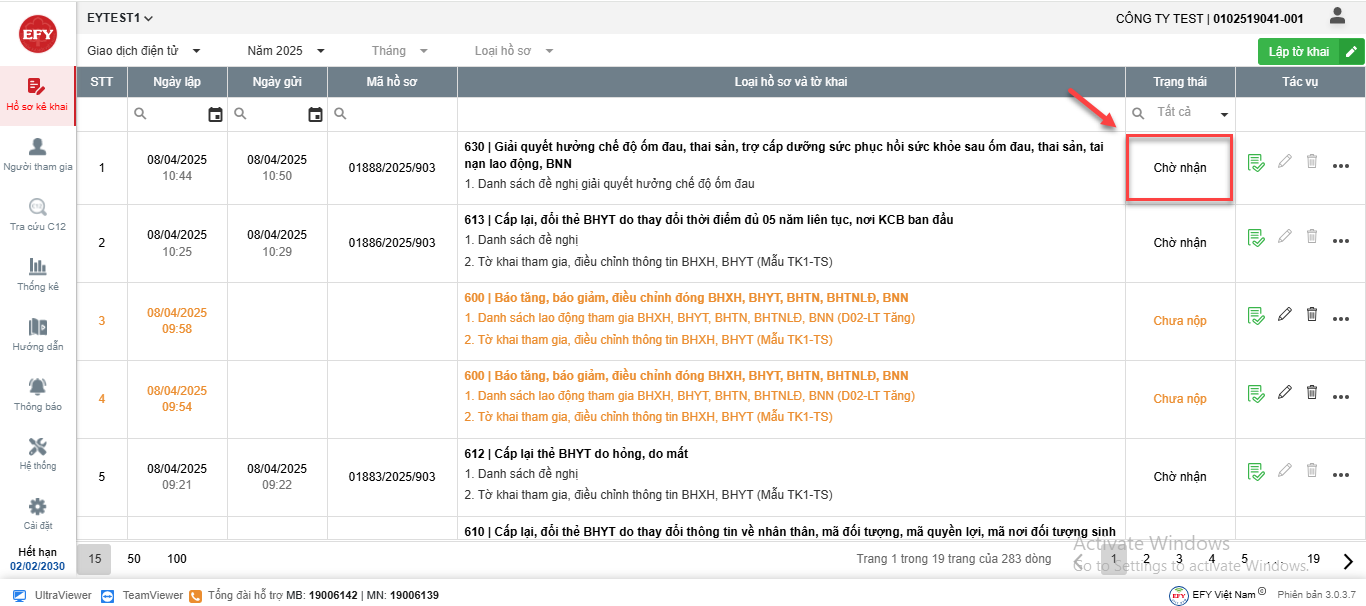
Task: Open Tra cứu C12 lookup icon
Action: 38,207
